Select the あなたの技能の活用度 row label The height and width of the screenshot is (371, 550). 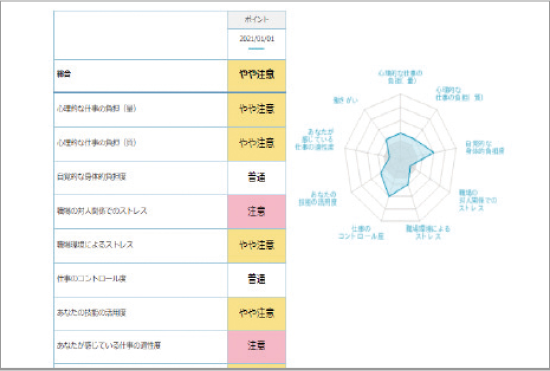point(91,312)
